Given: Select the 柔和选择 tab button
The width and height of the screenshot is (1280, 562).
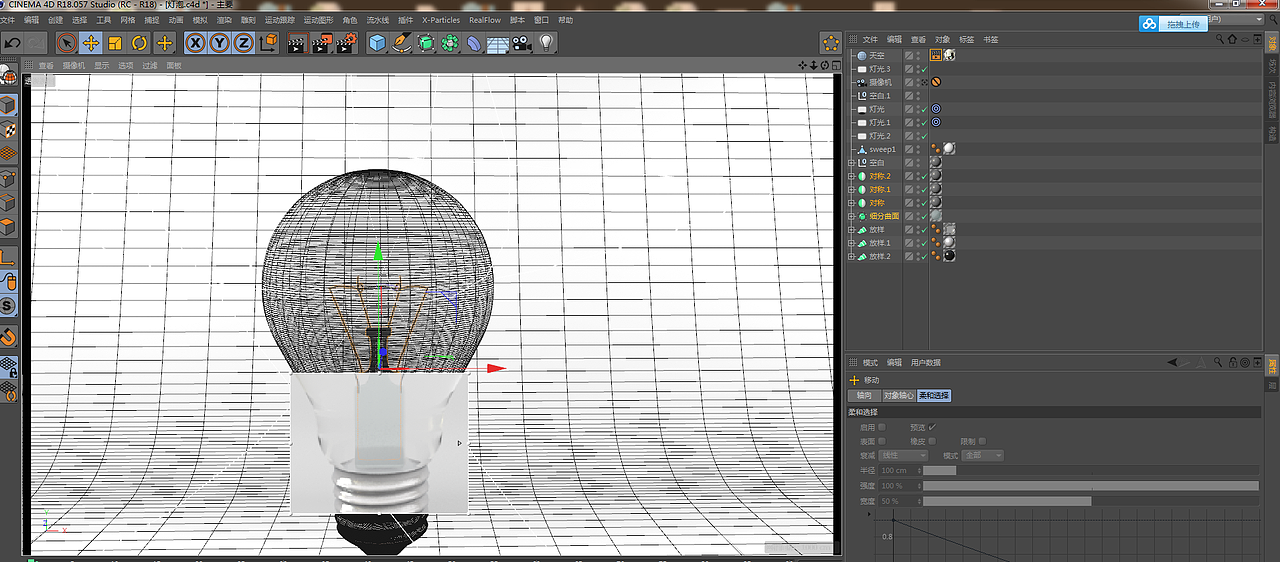Looking at the screenshot, I should coord(934,396).
